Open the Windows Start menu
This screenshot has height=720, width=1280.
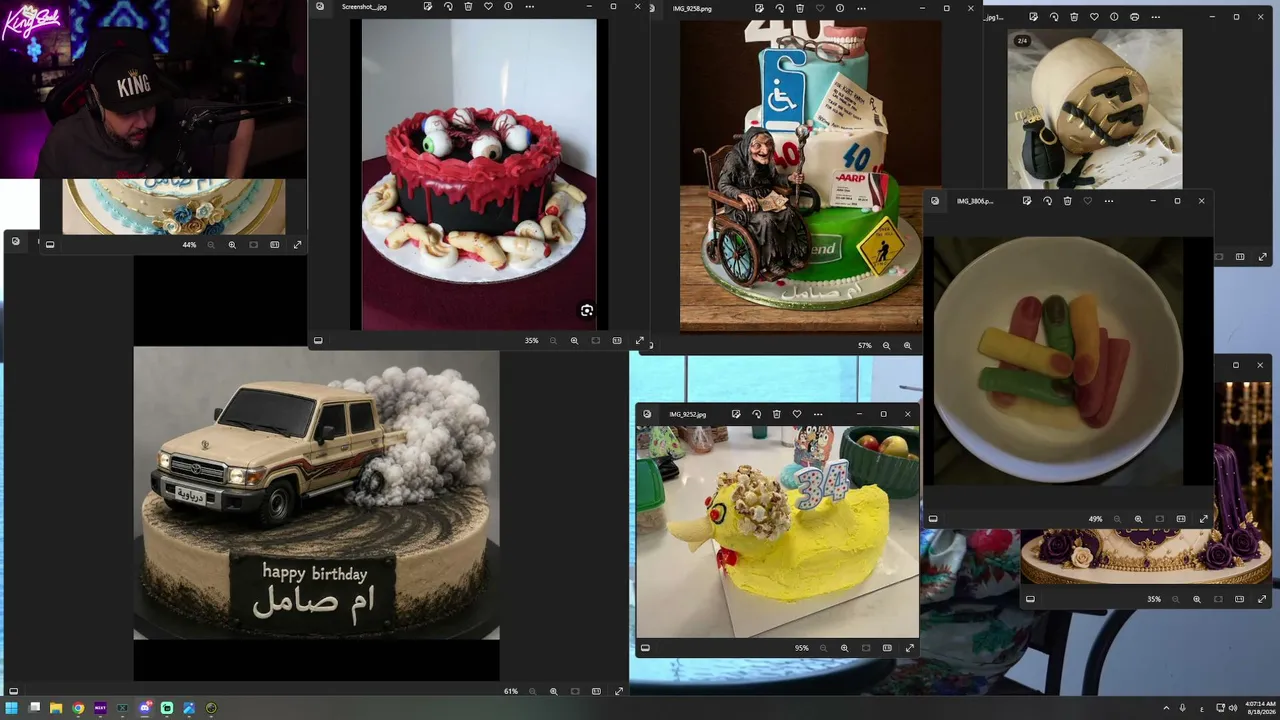[x=12, y=708]
